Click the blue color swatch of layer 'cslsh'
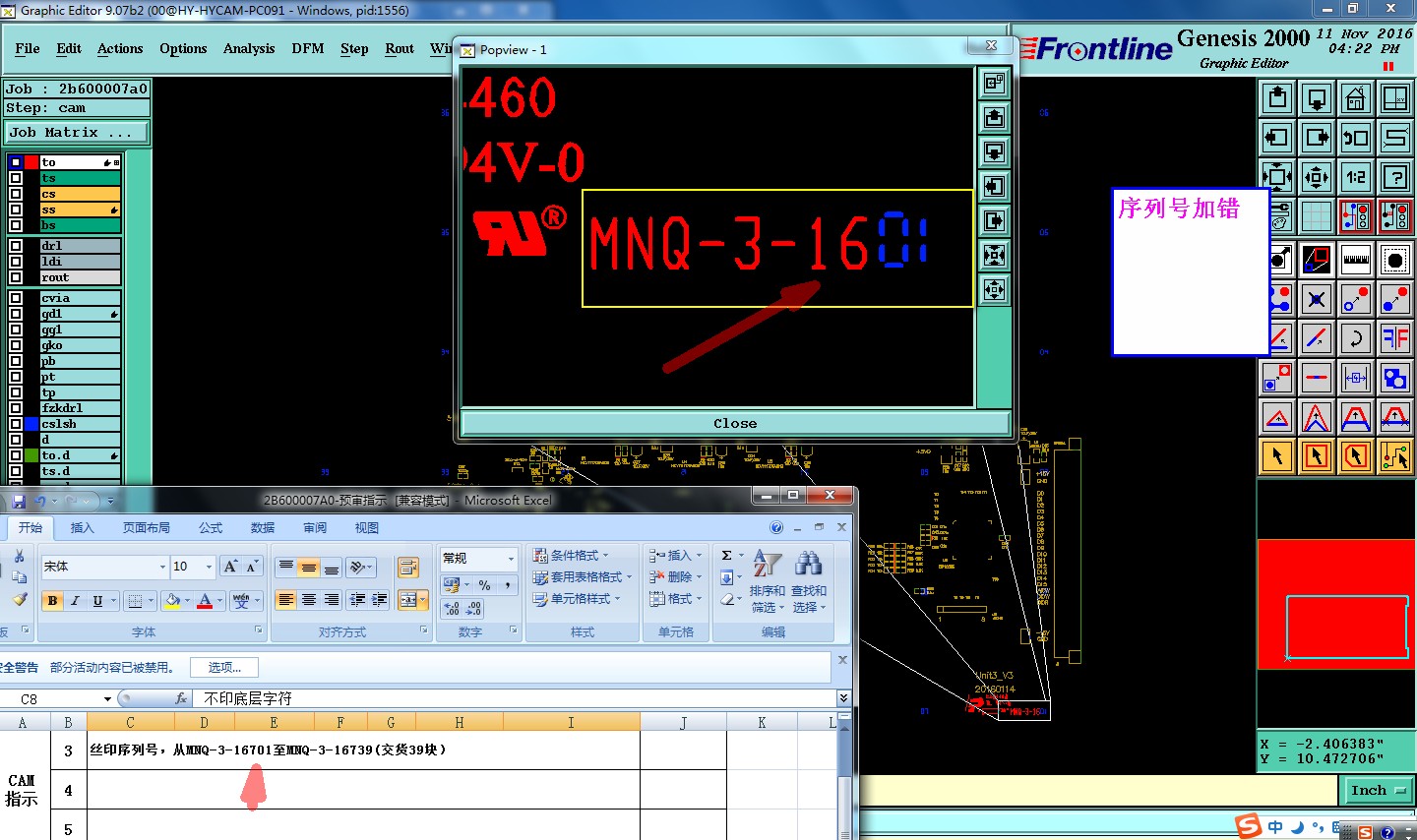 (31, 424)
